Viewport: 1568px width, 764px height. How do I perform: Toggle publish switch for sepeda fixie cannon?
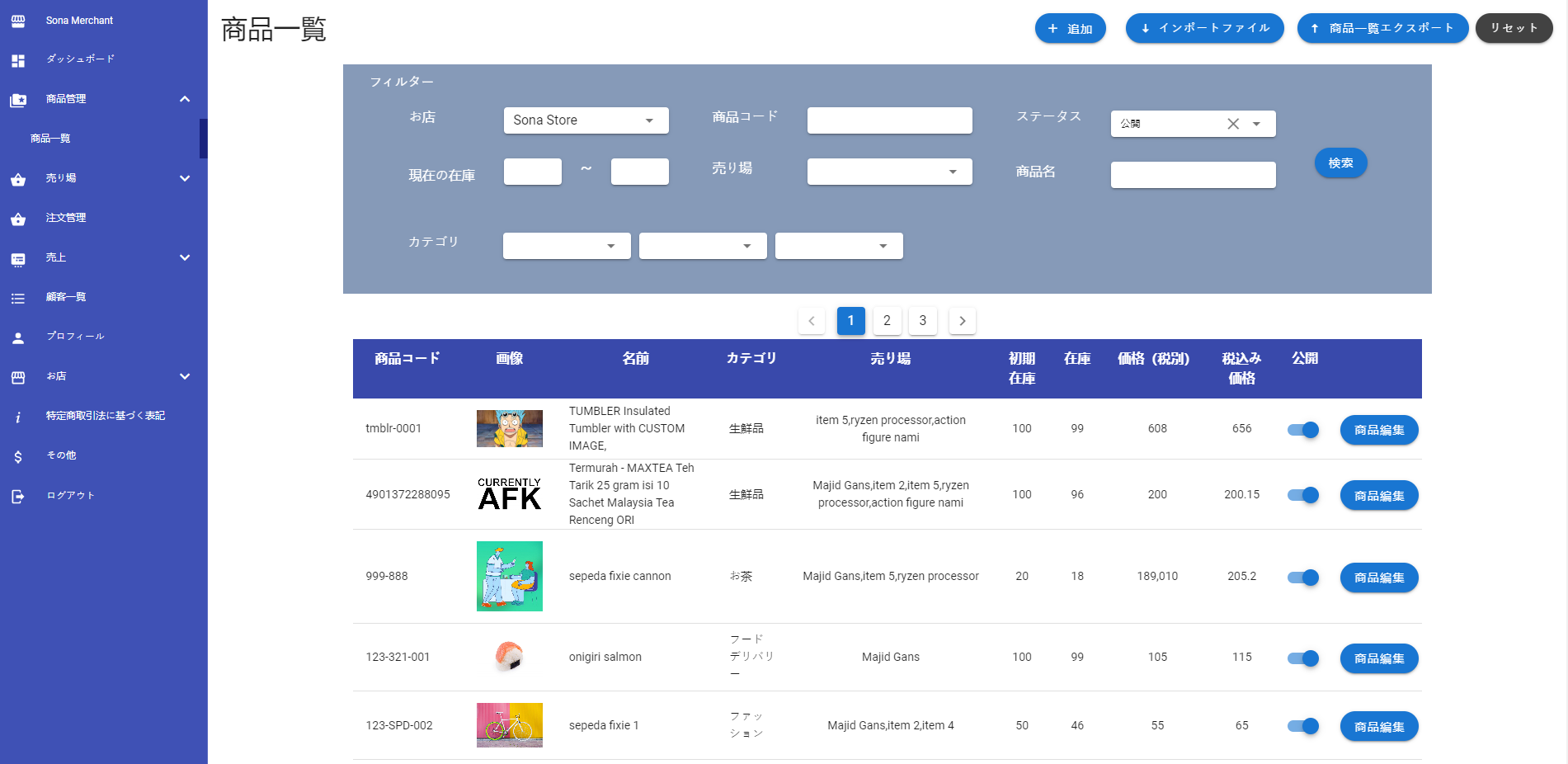point(1303,578)
